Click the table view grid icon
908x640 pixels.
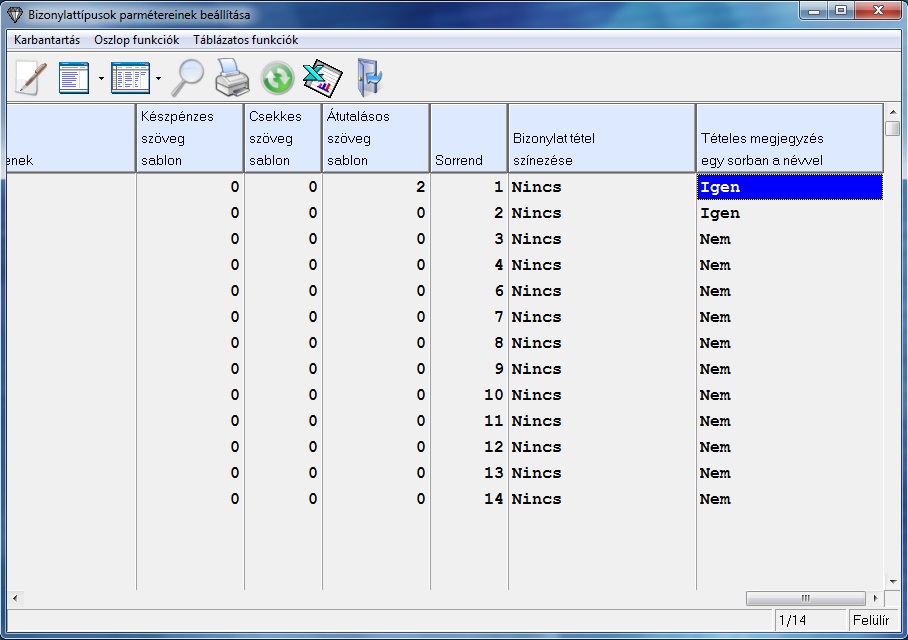[130, 77]
